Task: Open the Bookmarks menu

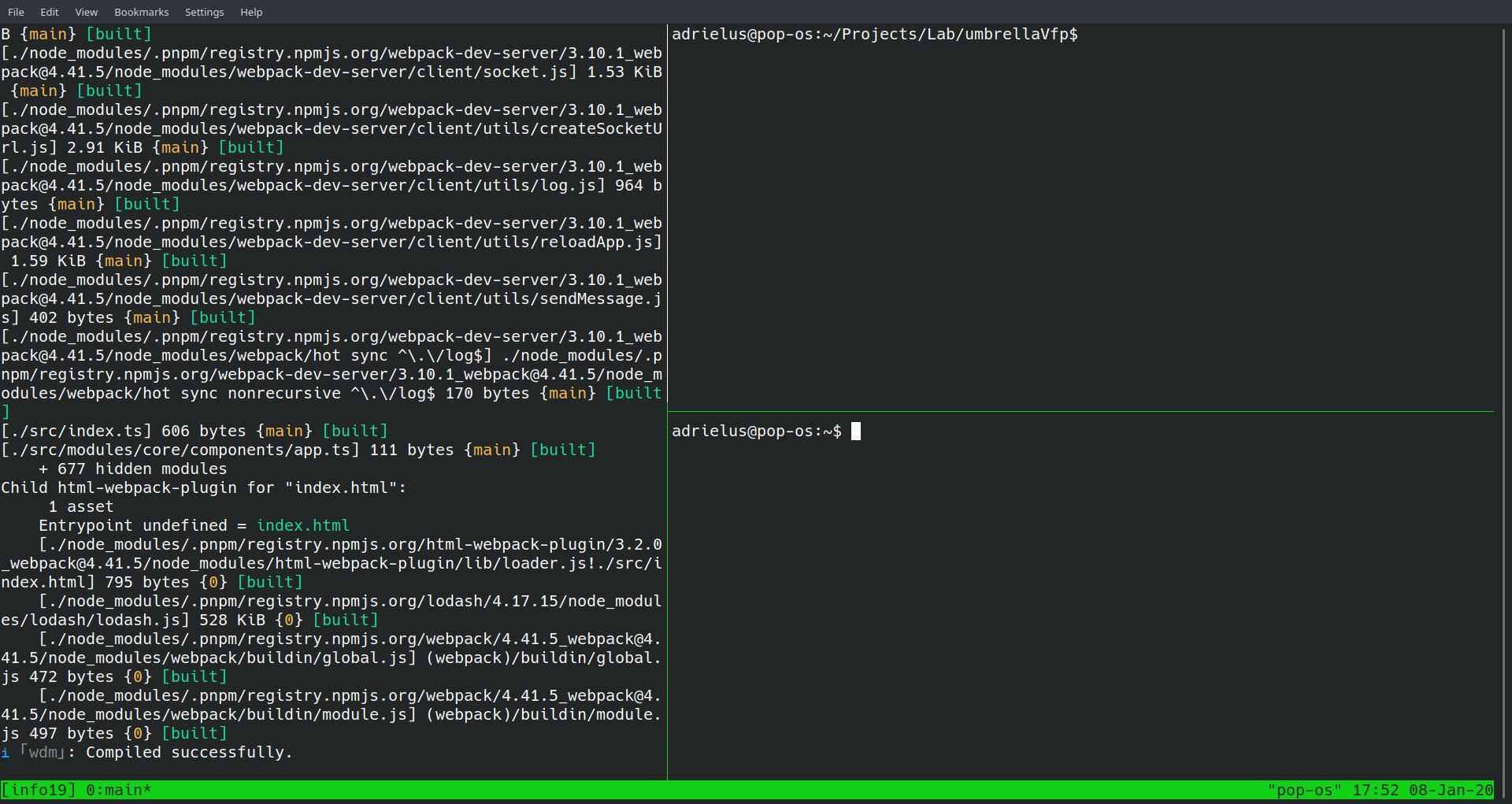Action: 142,12
